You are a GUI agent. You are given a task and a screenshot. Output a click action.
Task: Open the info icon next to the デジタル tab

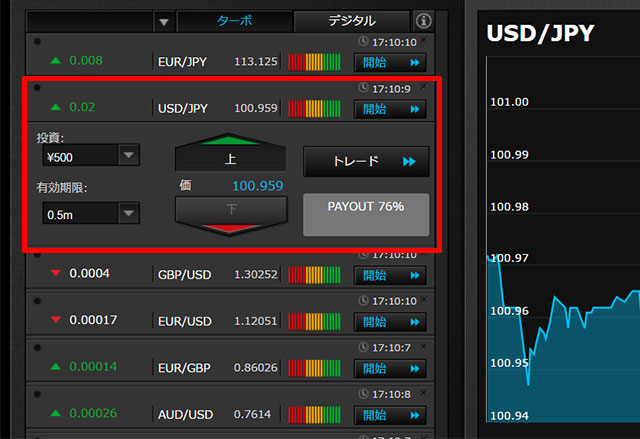(423, 20)
